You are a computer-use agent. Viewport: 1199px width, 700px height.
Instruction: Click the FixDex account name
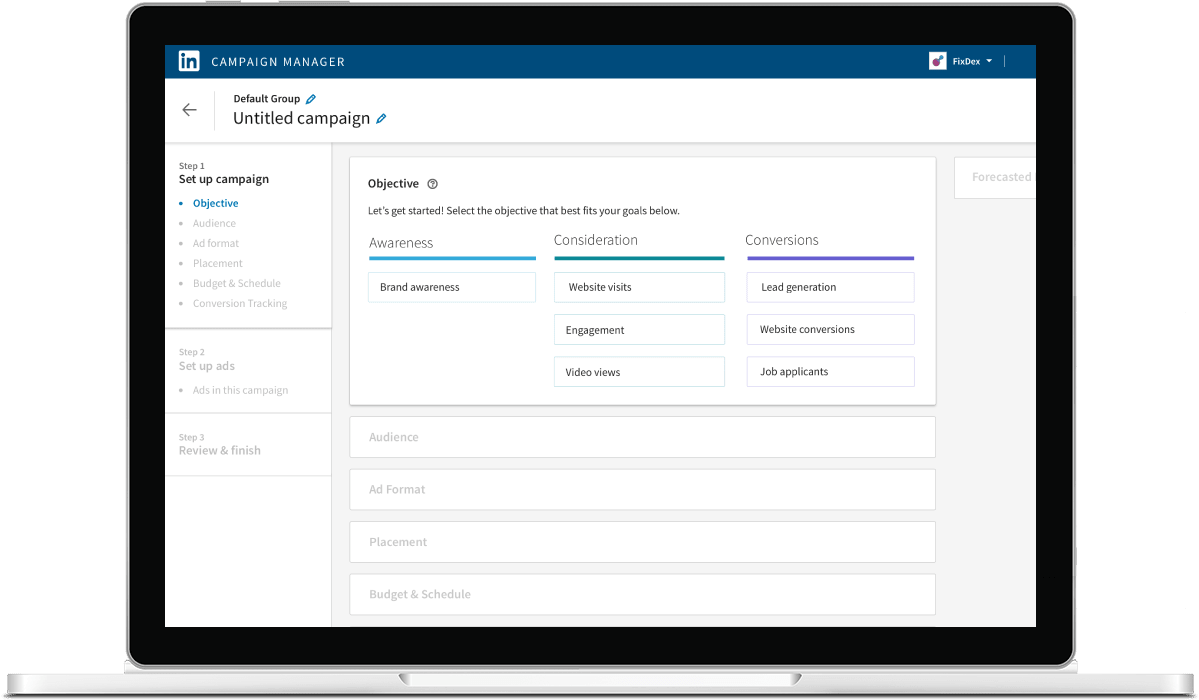pos(967,61)
